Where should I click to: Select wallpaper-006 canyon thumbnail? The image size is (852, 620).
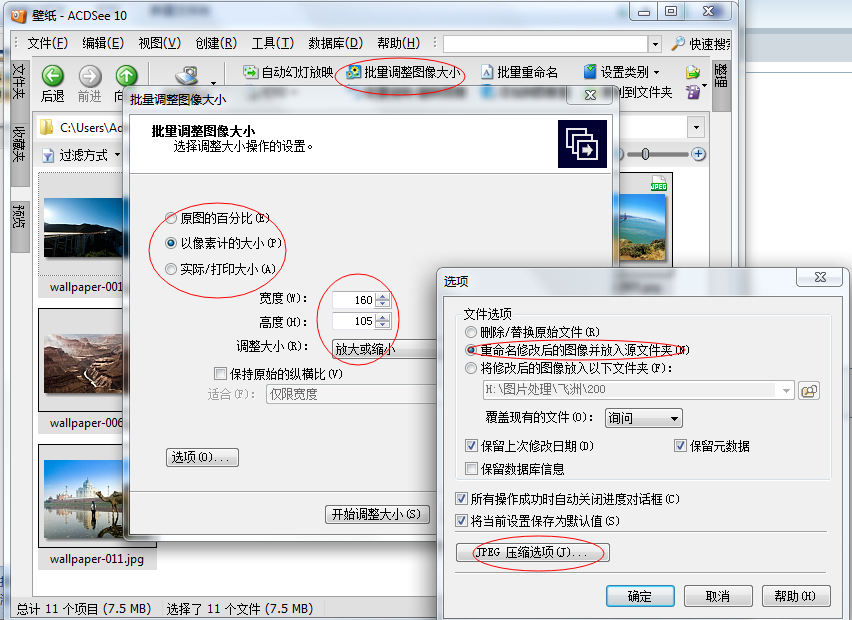click(x=82, y=362)
